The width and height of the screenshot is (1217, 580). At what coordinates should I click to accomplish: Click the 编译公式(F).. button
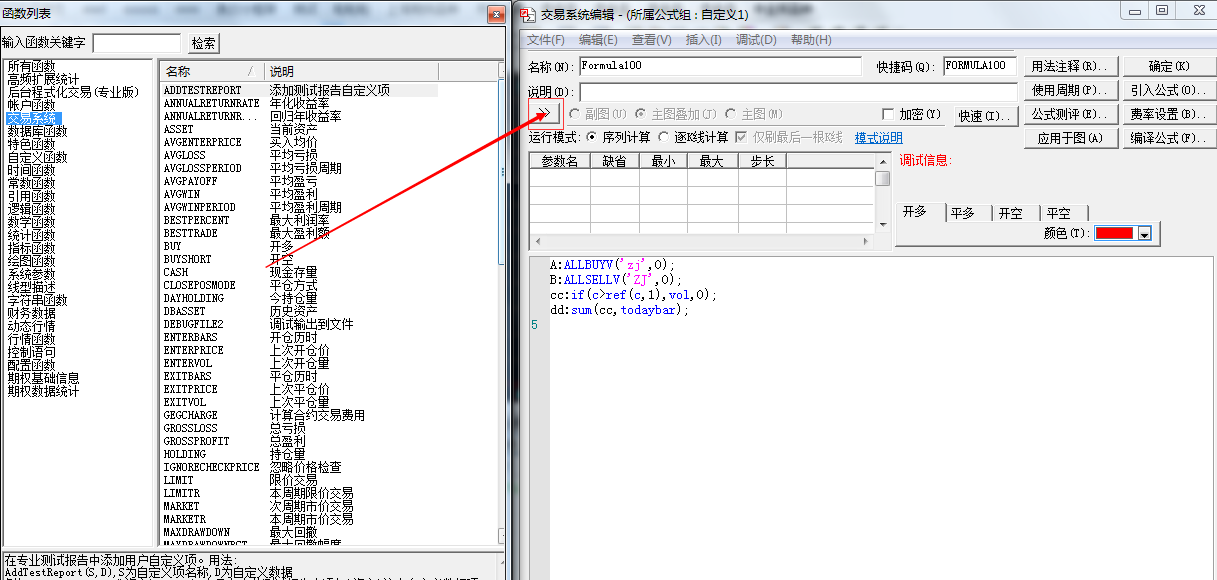[1169, 138]
